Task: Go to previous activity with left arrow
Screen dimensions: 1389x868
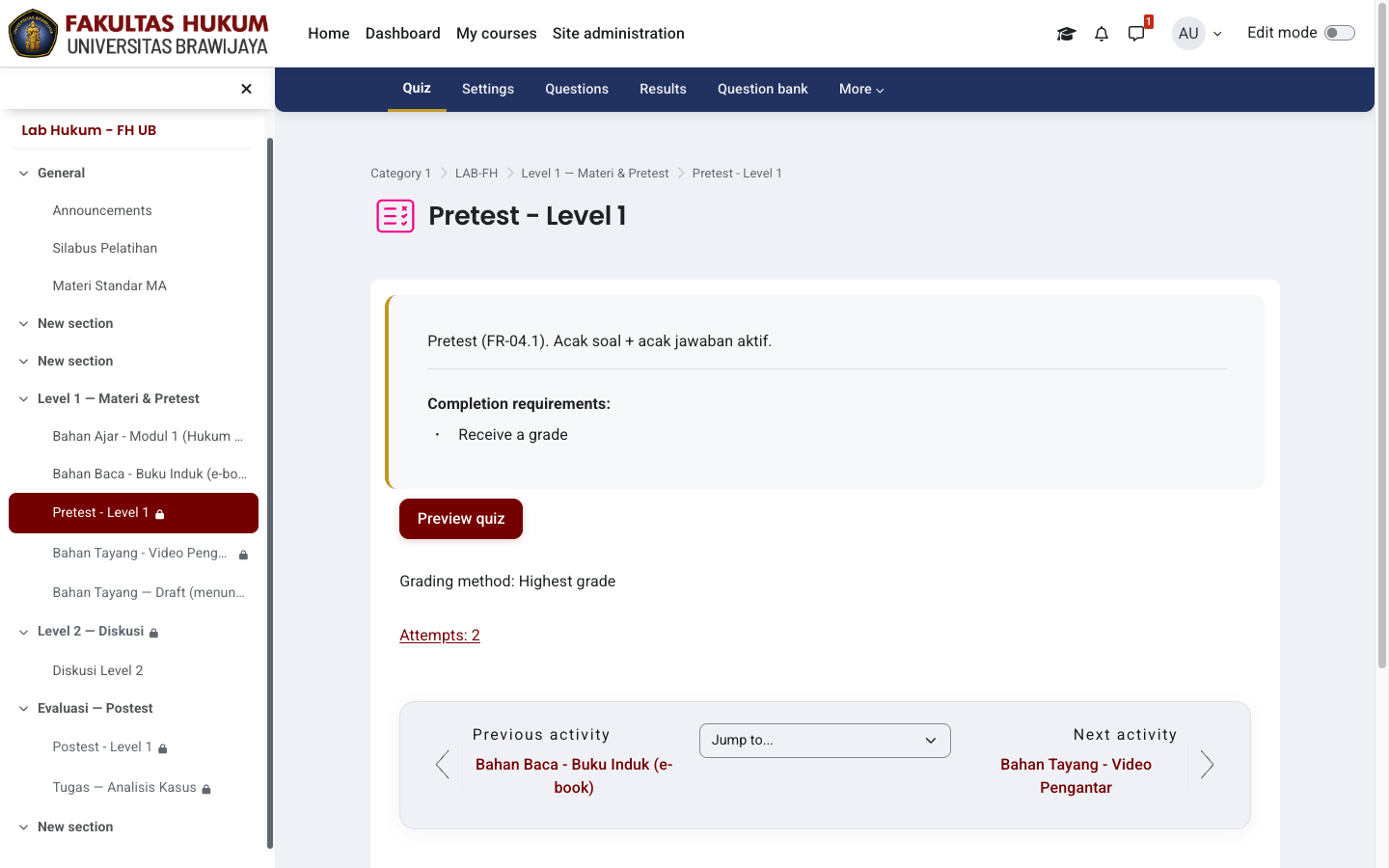Action: pos(443,765)
